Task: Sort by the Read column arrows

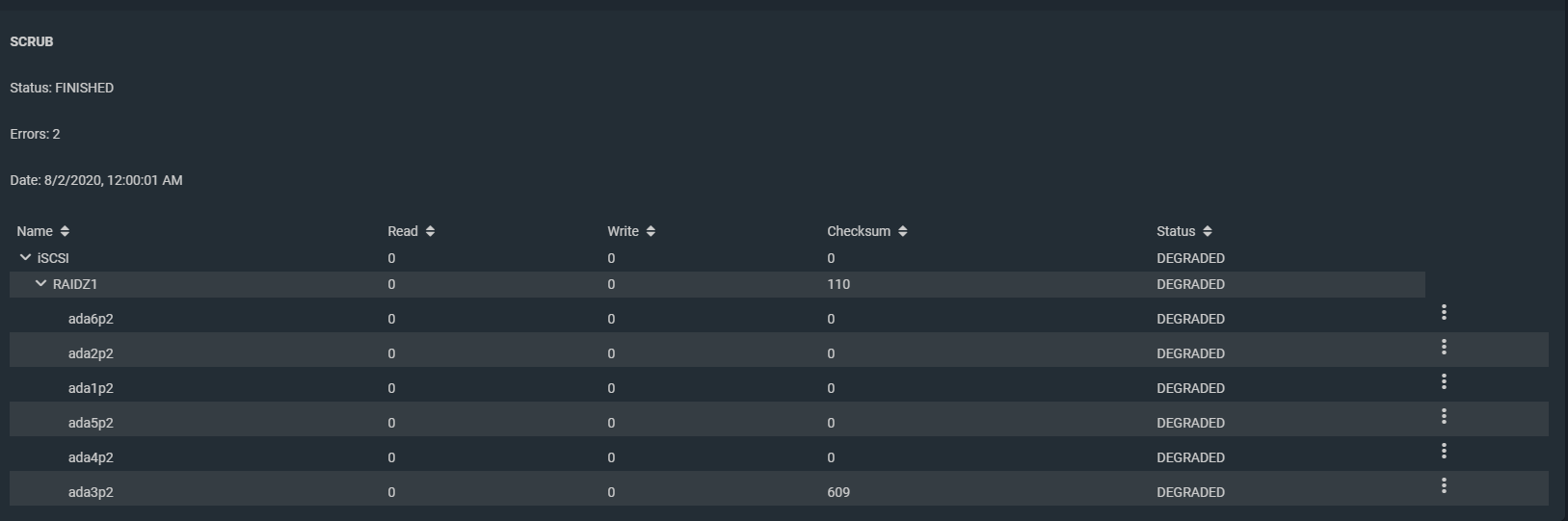Action: [430, 231]
